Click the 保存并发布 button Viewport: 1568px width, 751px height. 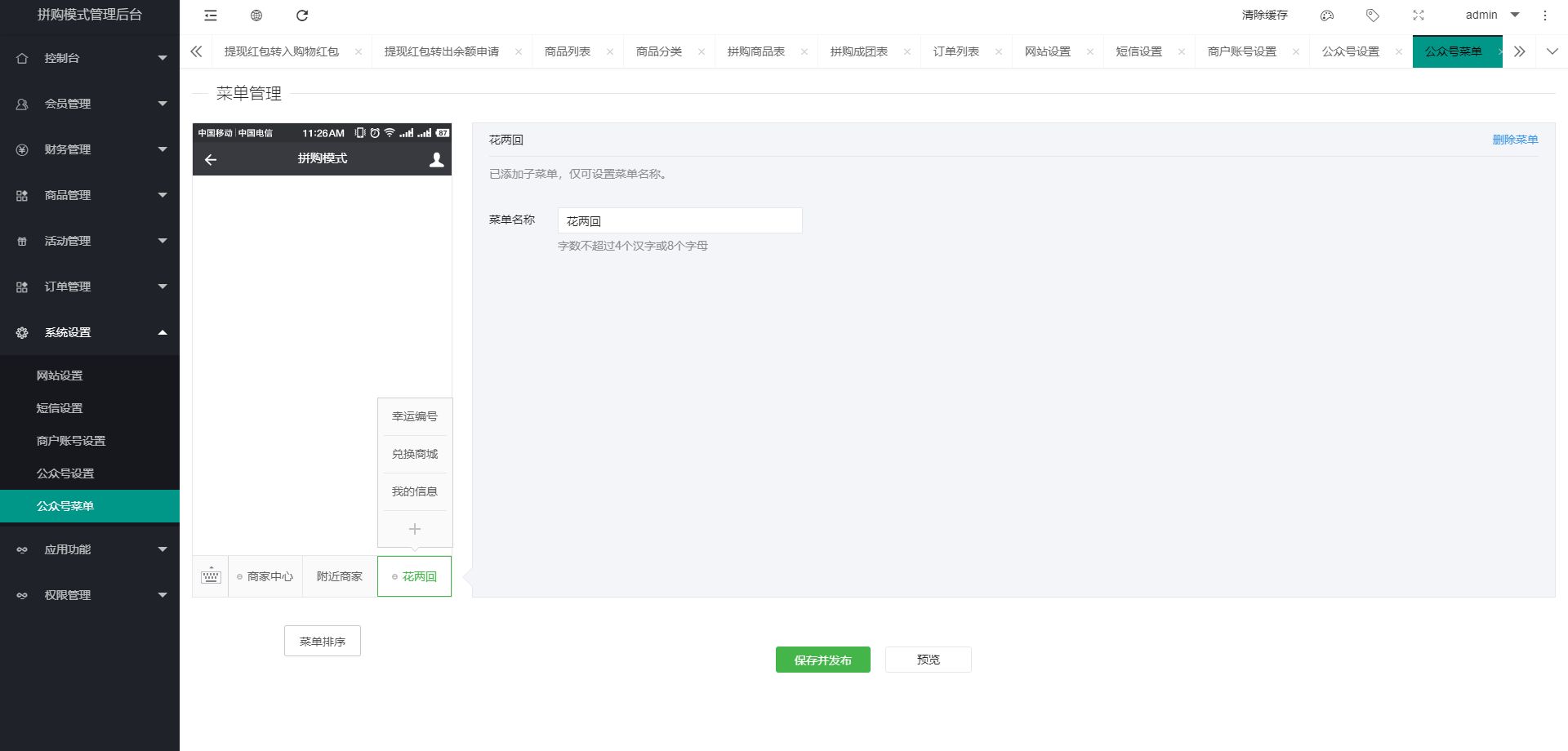pyautogui.click(x=822, y=660)
